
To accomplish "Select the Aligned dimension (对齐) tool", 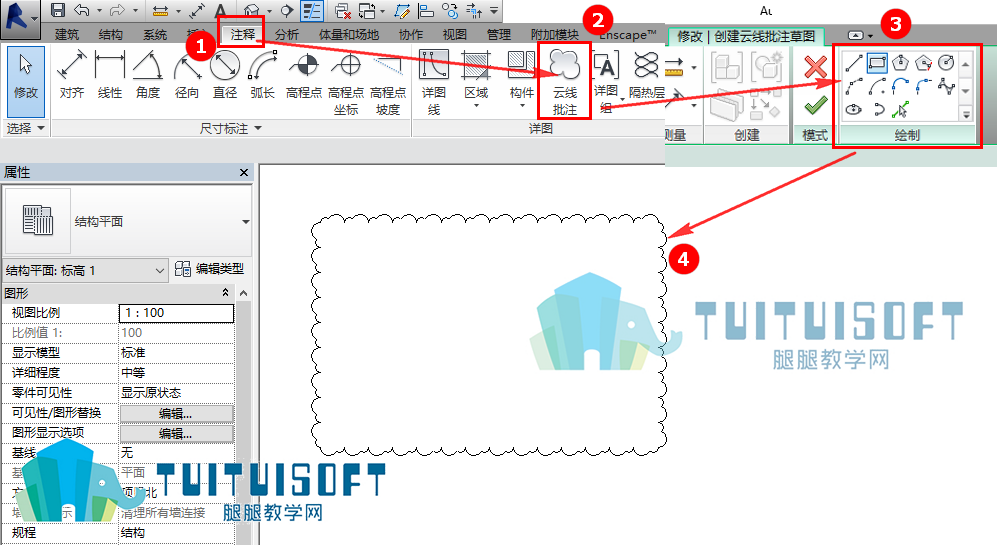I will tap(72, 75).
